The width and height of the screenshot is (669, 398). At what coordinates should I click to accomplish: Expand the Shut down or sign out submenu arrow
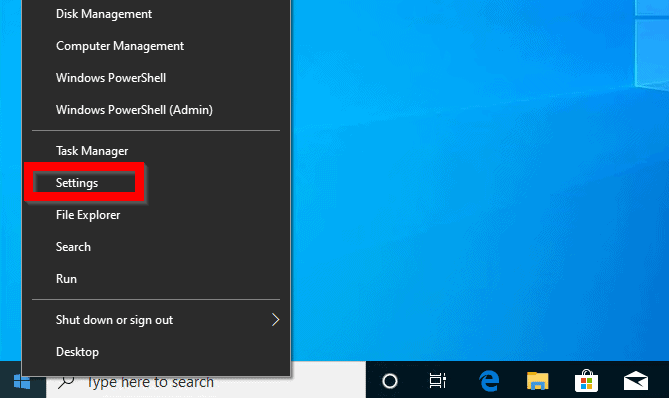click(x=275, y=320)
